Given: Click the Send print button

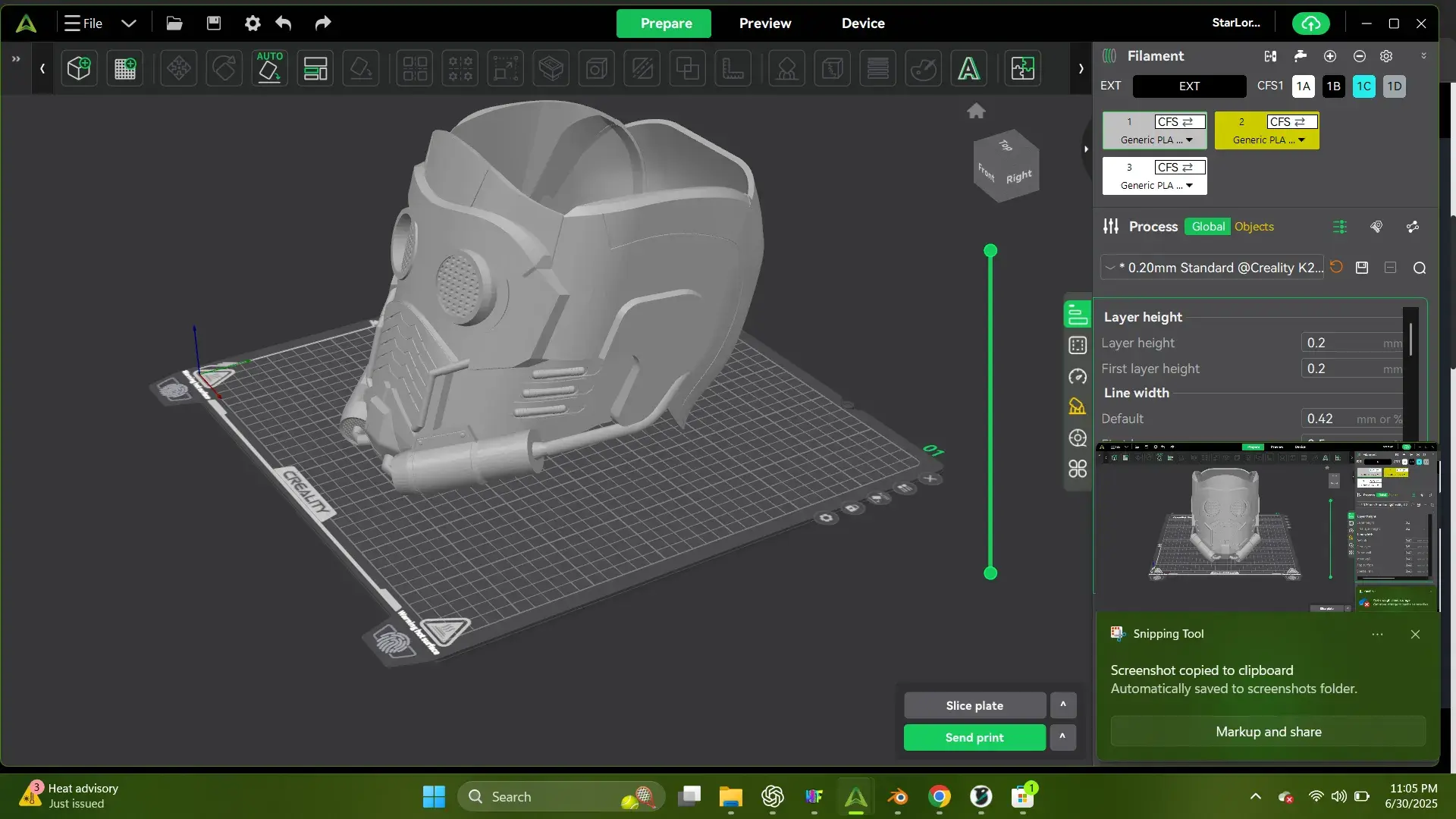Looking at the screenshot, I should coord(974,737).
